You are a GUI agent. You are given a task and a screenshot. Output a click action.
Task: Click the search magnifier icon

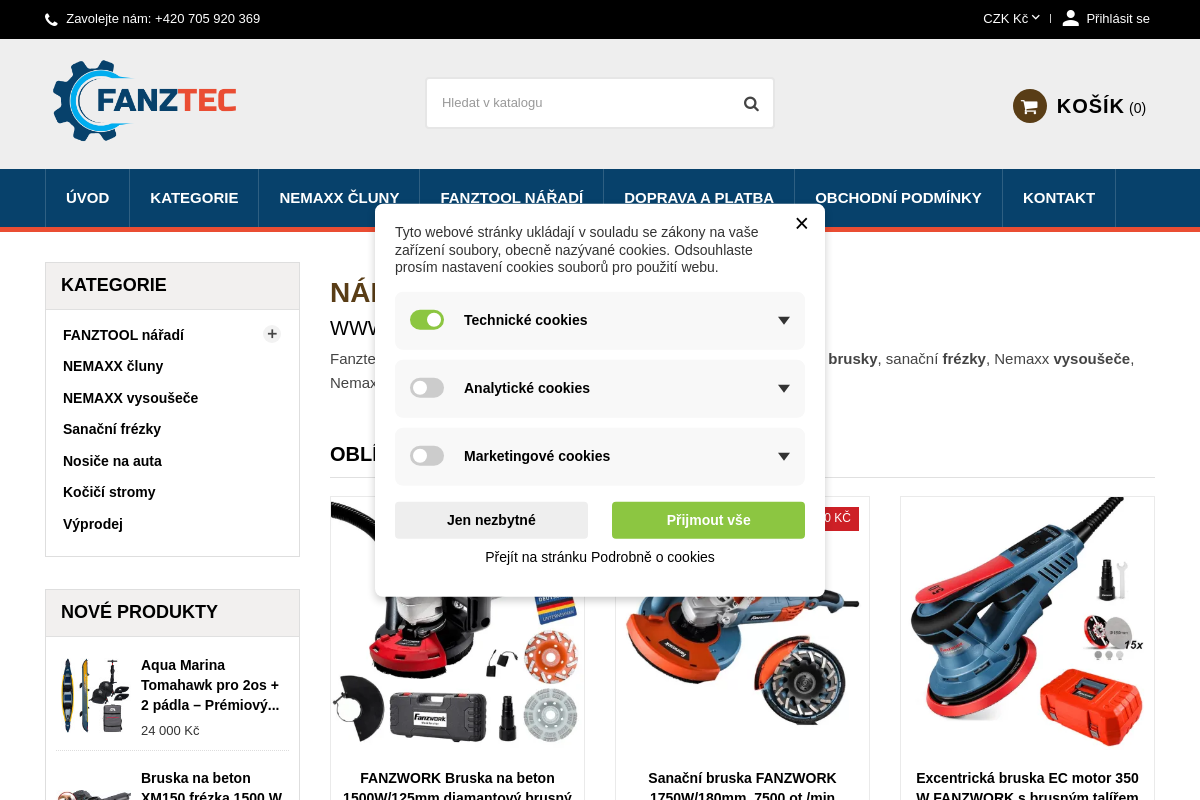click(751, 103)
